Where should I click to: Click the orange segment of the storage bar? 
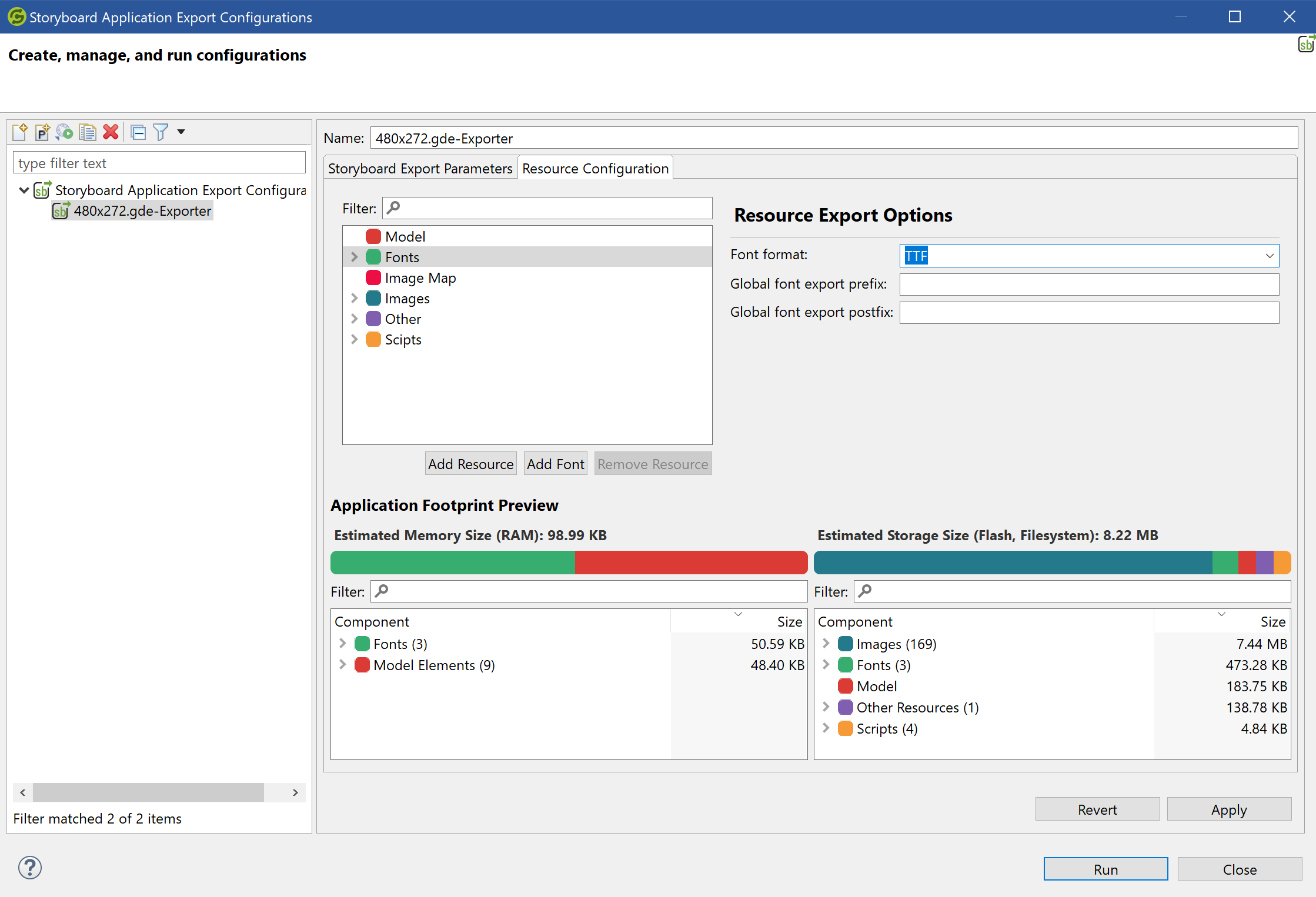coord(1282,563)
